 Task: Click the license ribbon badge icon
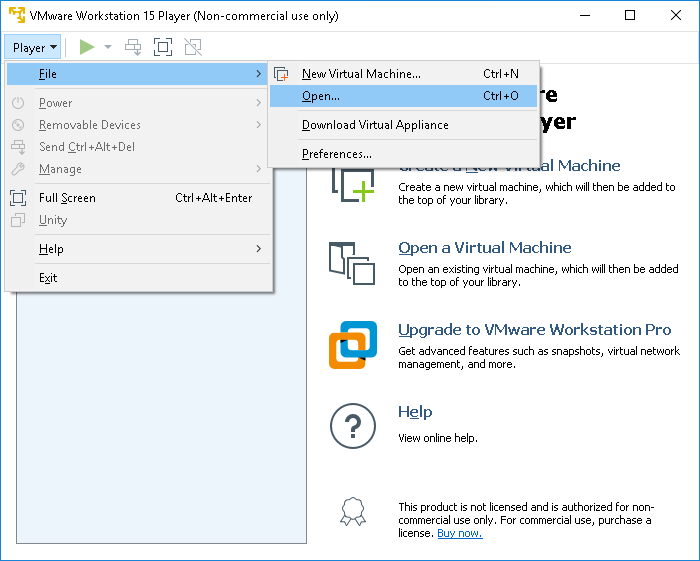[353, 511]
